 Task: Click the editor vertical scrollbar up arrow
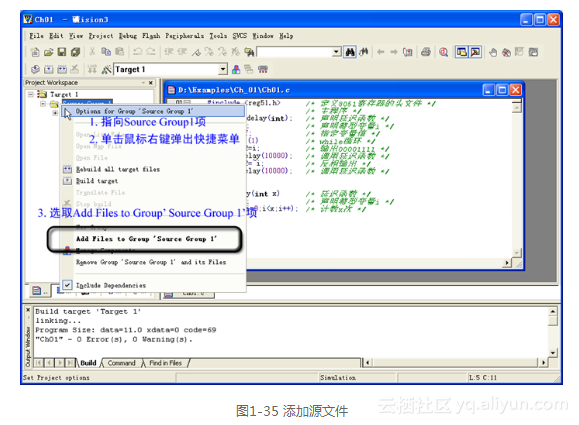coord(517,108)
